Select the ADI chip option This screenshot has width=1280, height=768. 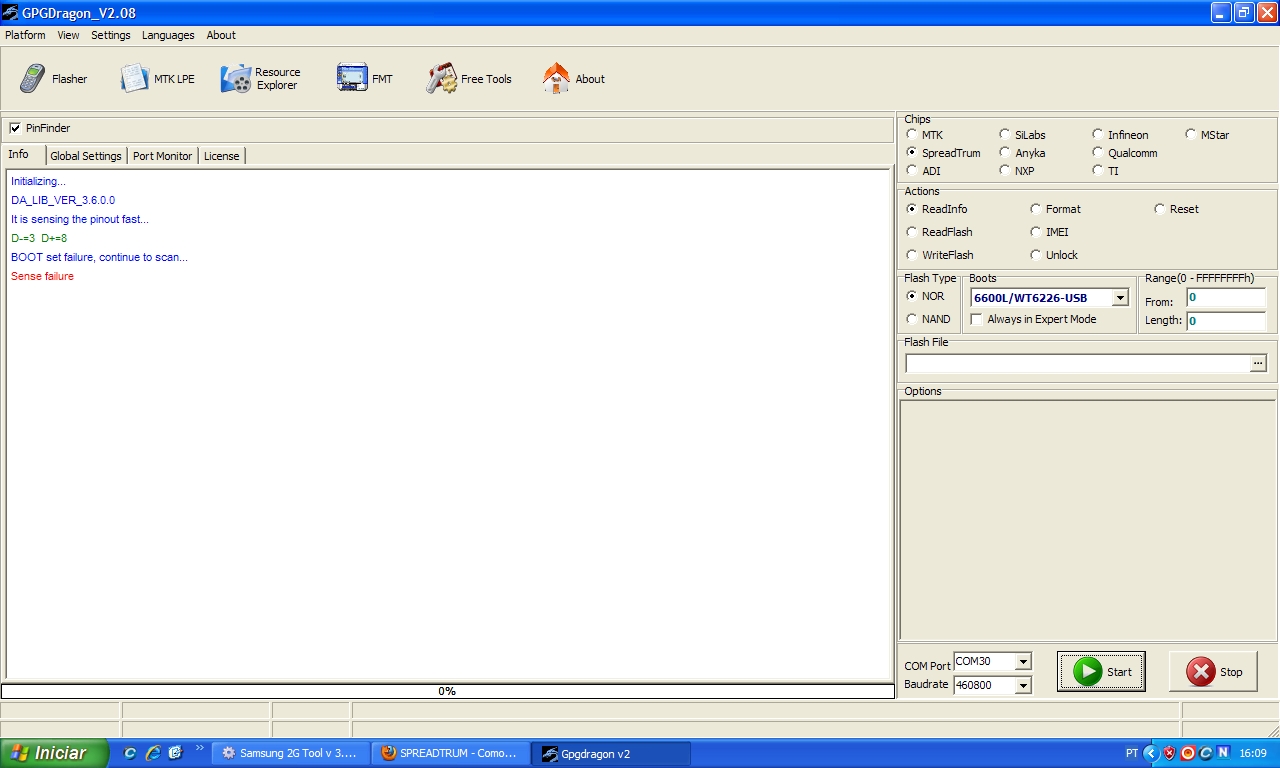[912, 171]
